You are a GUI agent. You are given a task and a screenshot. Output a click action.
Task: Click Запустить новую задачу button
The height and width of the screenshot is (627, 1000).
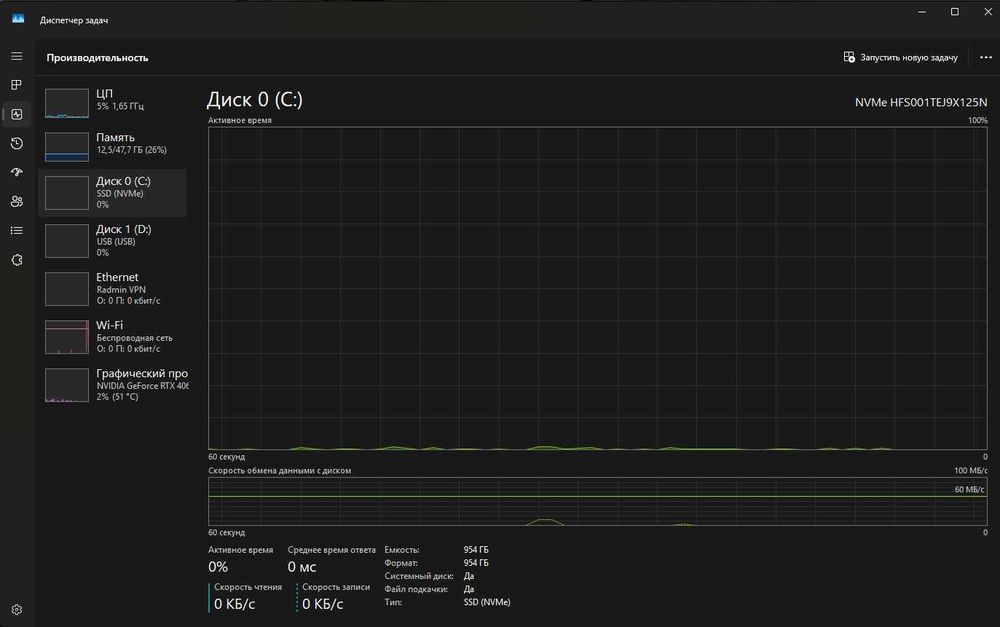tap(901, 57)
